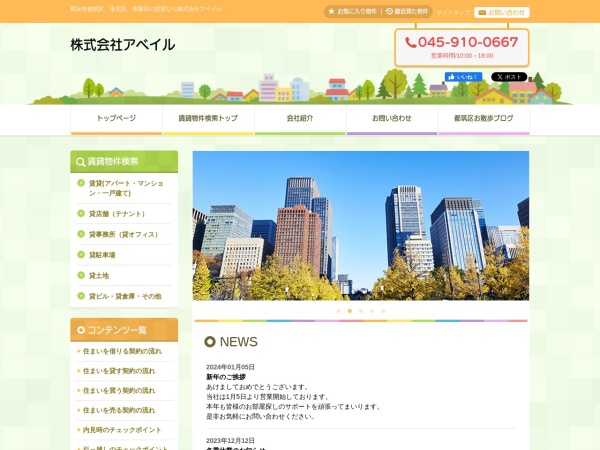Click the green bullet beside 貸駐車場
Viewport: 600px width, 450px height.
(x=81, y=254)
